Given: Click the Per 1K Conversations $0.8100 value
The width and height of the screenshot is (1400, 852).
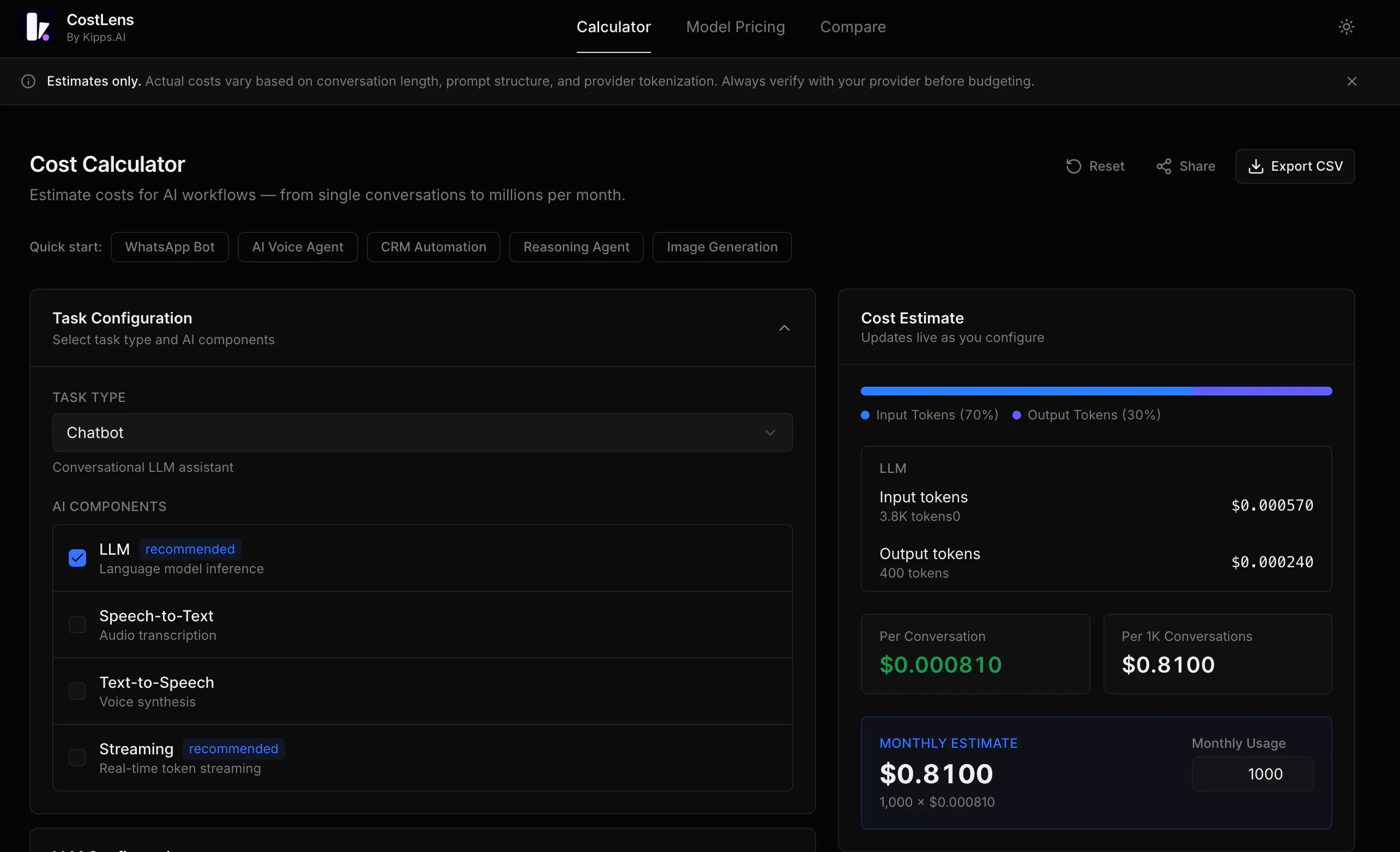Looking at the screenshot, I should (x=1168, y=664).
